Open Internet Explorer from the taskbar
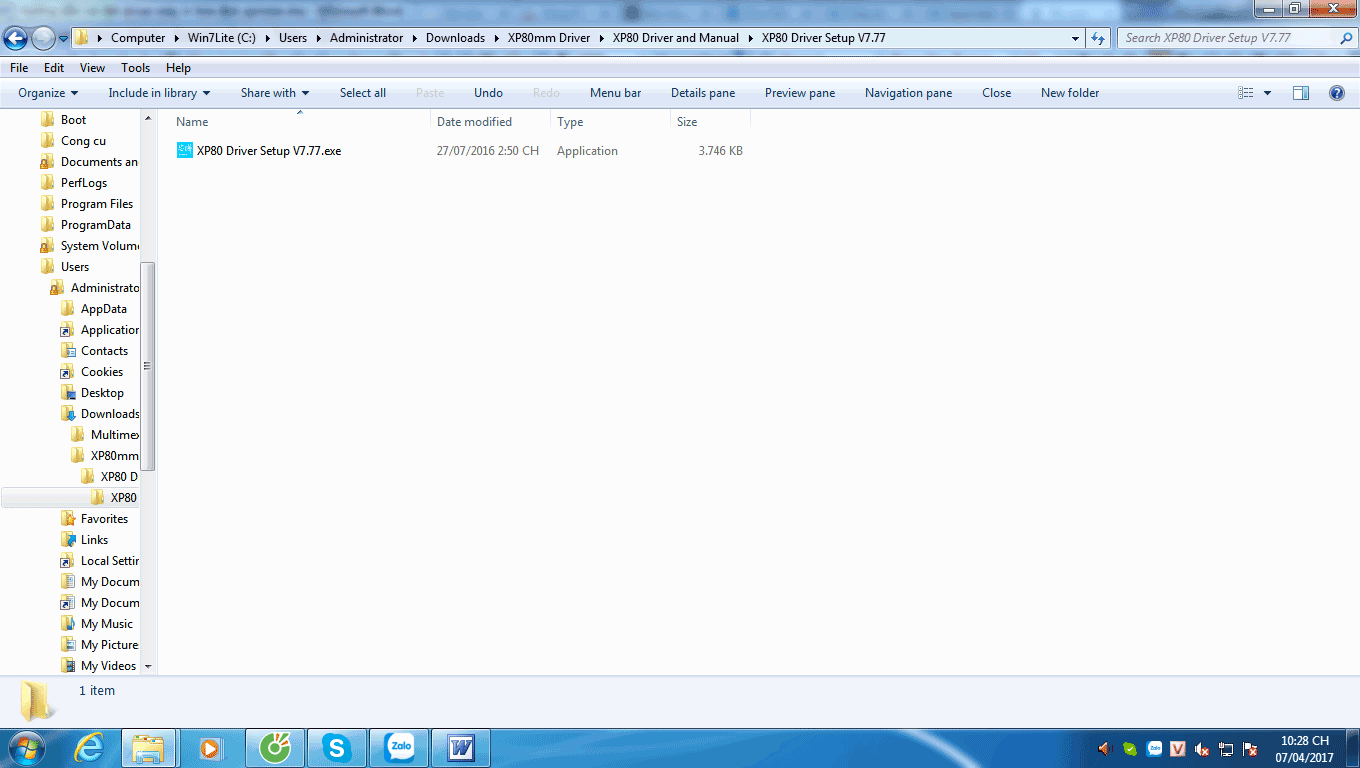 (x=89, y=747)
